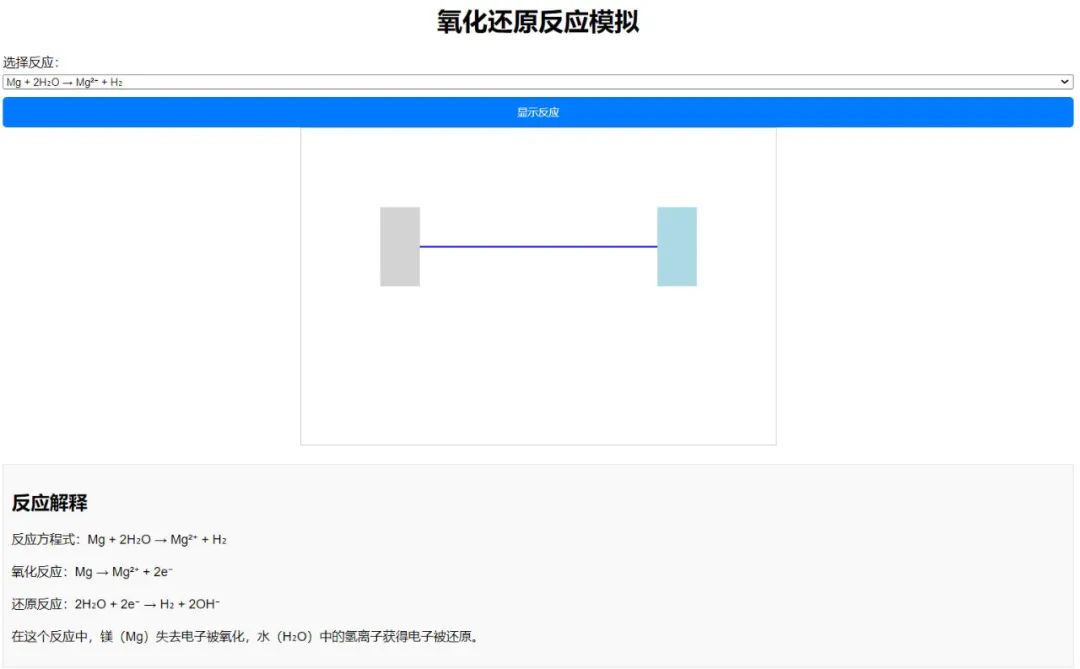Click 2H₂O + 2e⁻ in the reduction half-reaction
Screen dimensions: 1080x669
coord(108,604)
